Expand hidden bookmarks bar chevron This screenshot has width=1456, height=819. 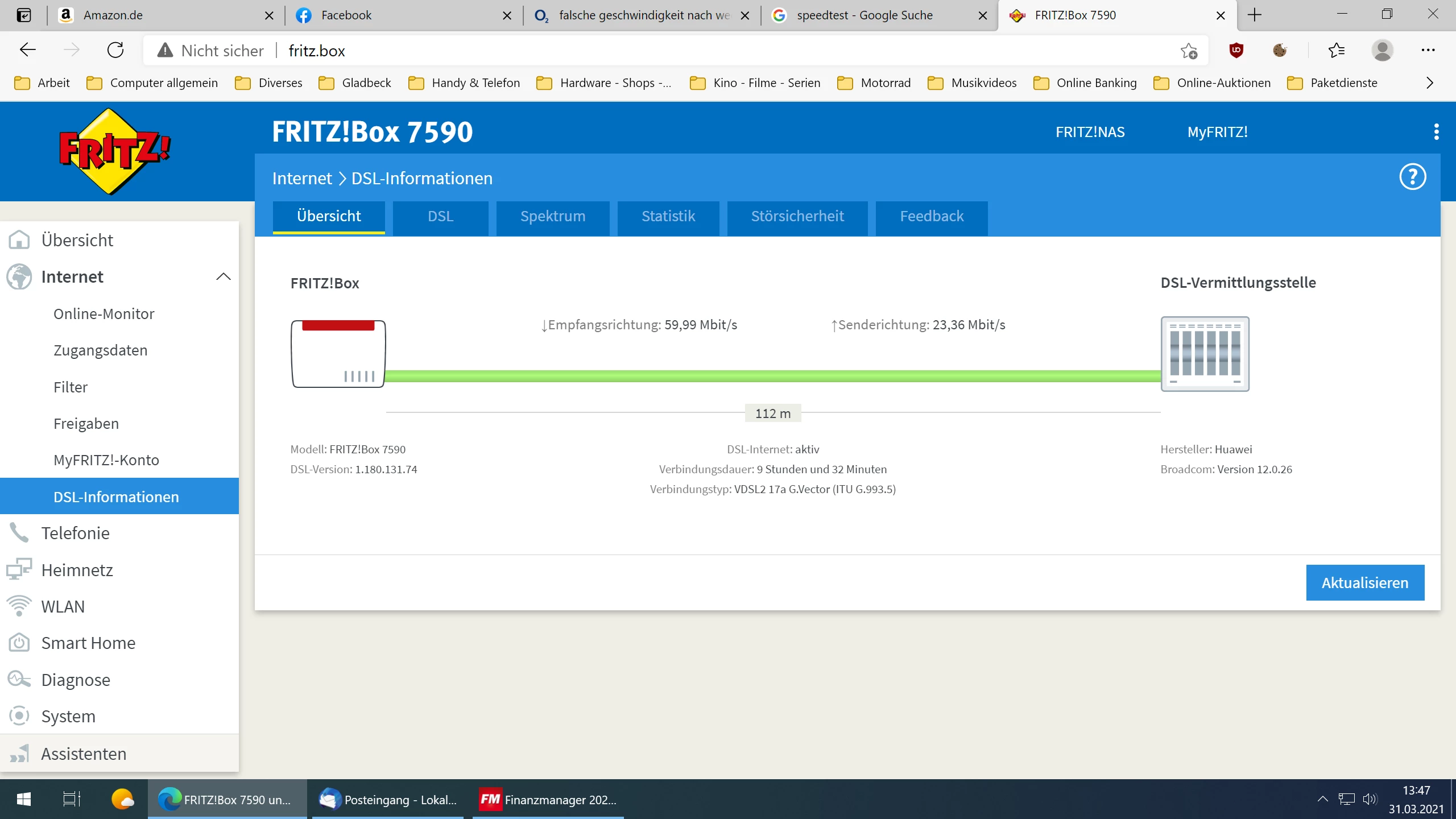point(1429,83)
